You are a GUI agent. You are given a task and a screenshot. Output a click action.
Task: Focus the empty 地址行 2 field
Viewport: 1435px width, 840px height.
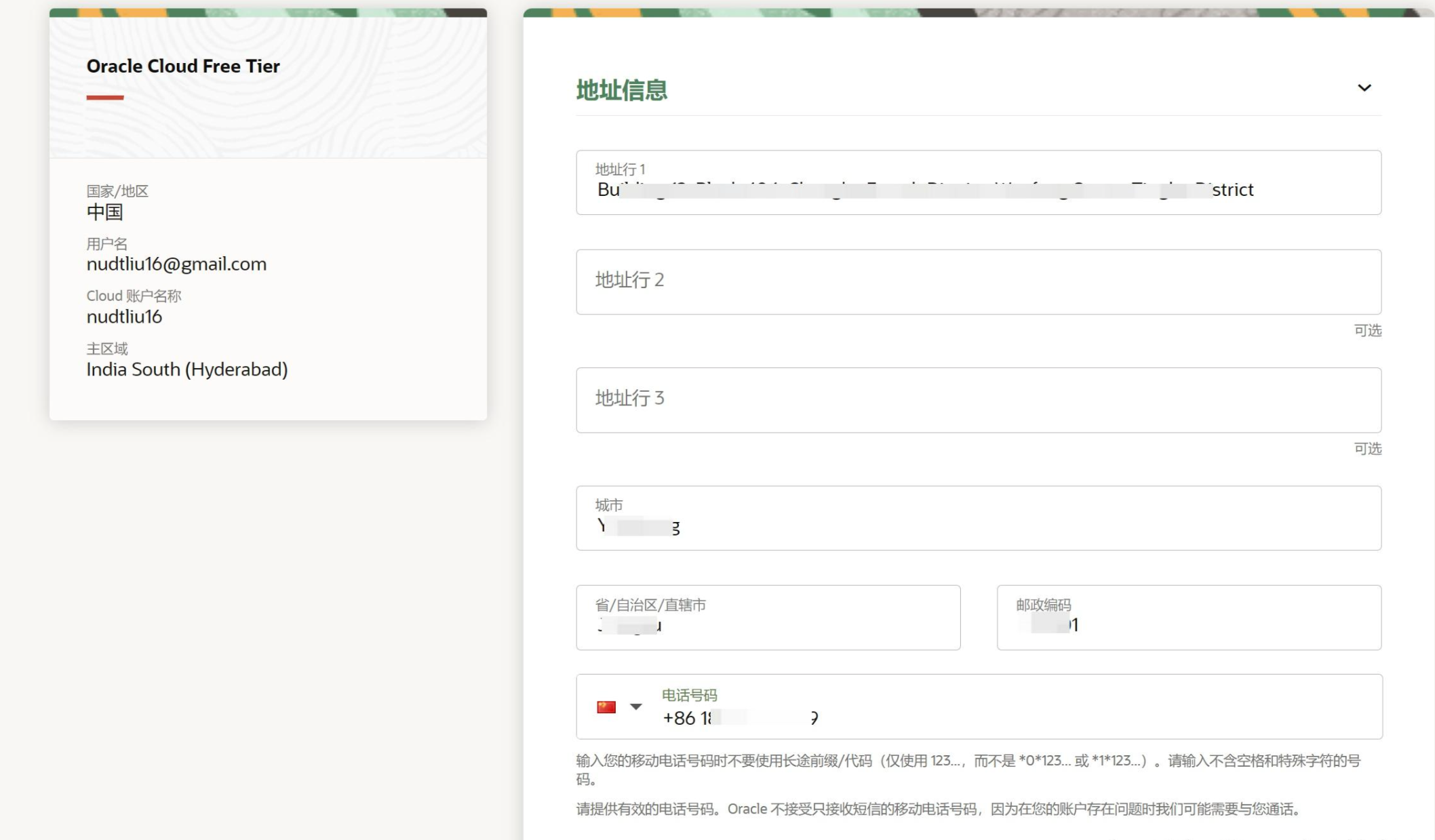coord(978,281)
